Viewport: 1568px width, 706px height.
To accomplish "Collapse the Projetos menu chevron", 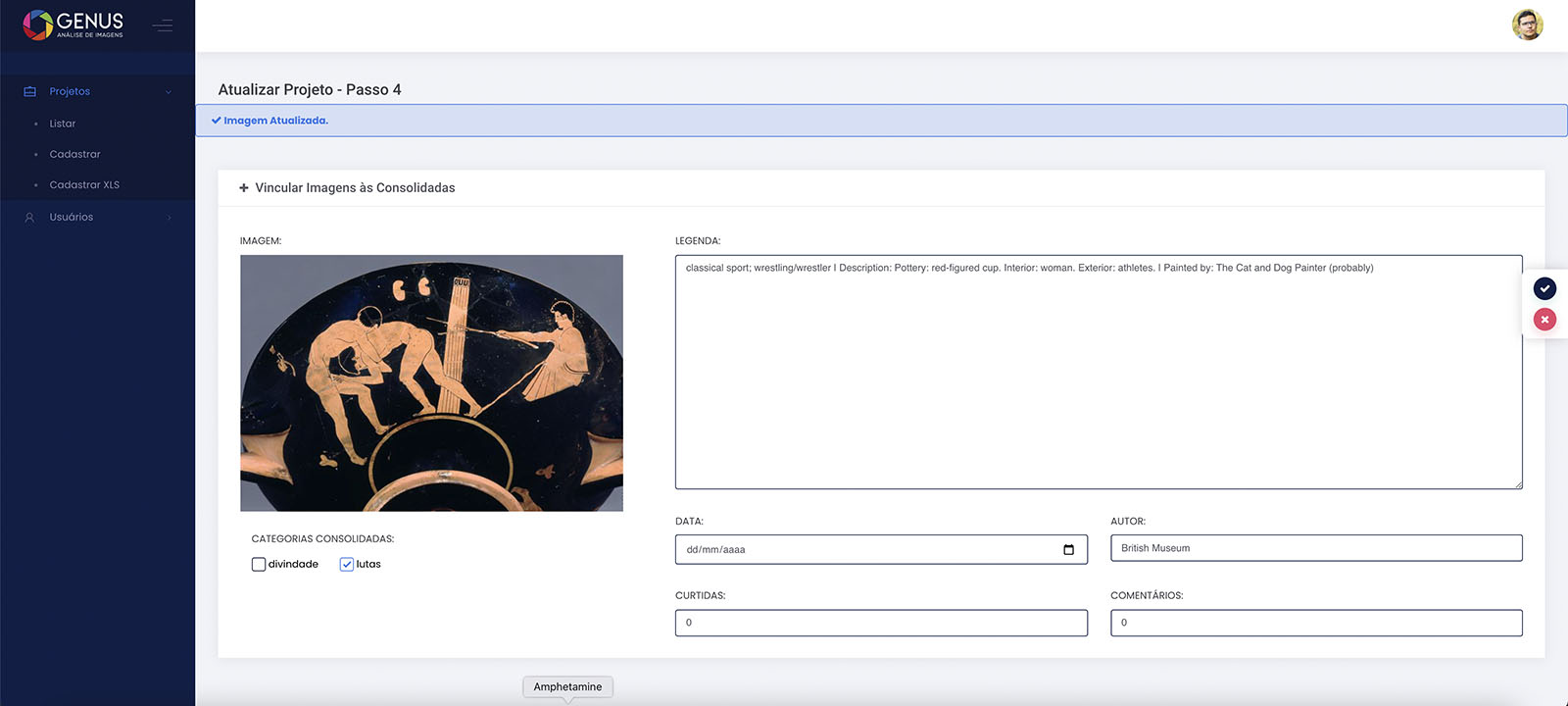I will (x=169, y=92).
